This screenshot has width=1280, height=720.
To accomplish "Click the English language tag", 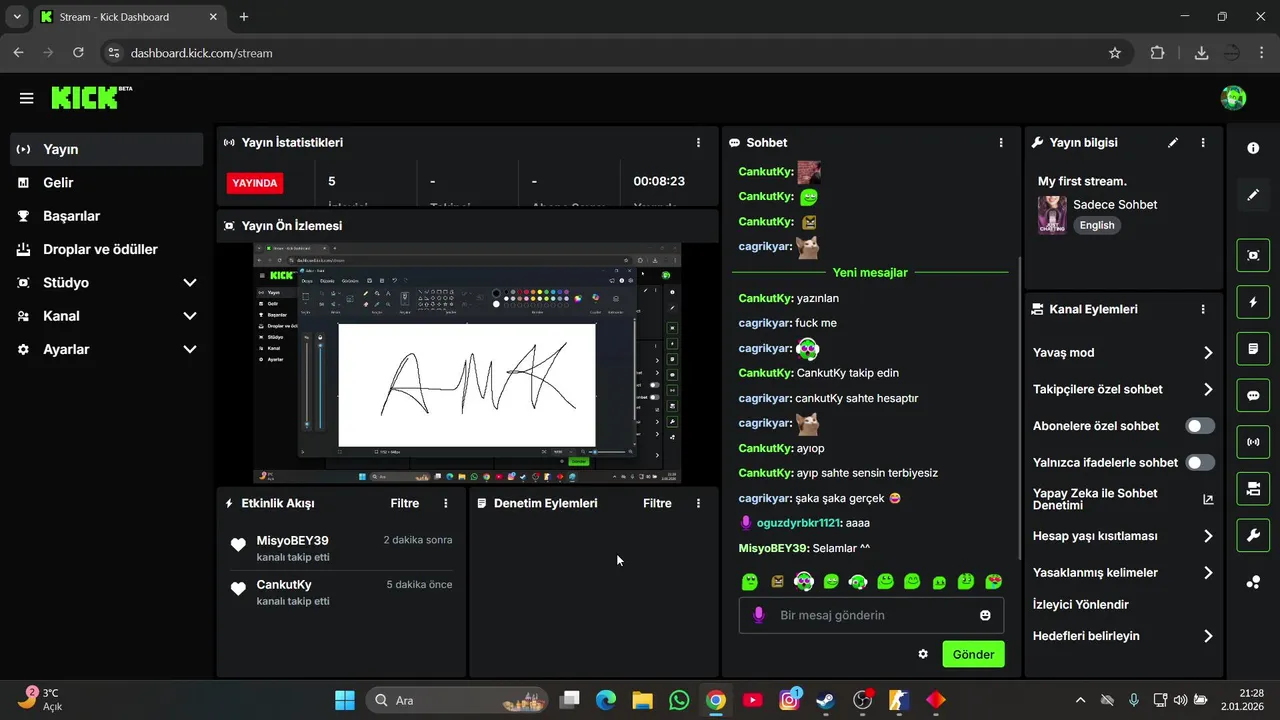I will click(1097, 225).
